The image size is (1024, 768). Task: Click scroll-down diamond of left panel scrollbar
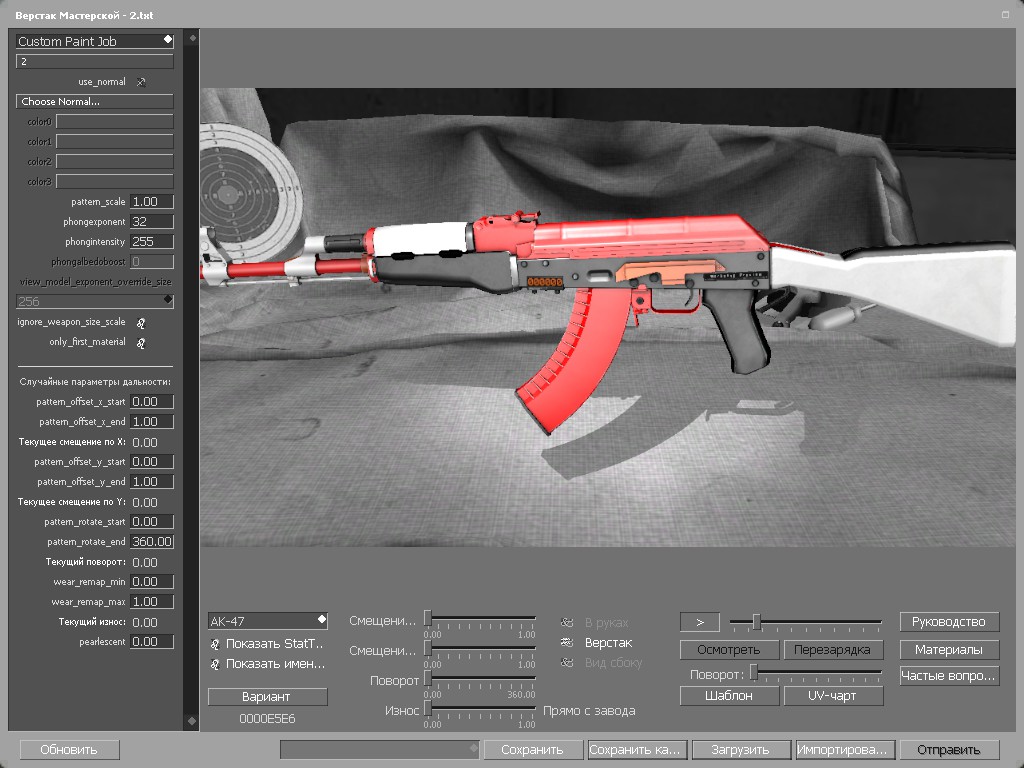192,721
